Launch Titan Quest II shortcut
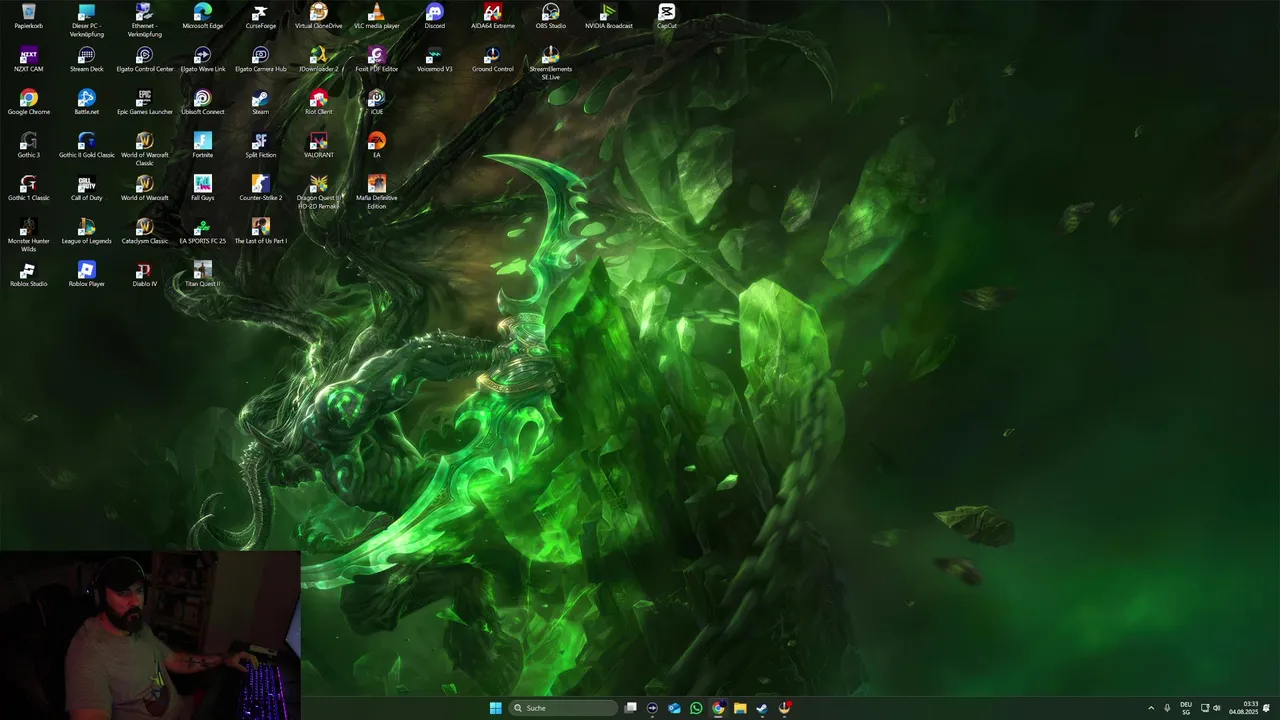Screen dimensions: 1280x720 click(203, 274)
